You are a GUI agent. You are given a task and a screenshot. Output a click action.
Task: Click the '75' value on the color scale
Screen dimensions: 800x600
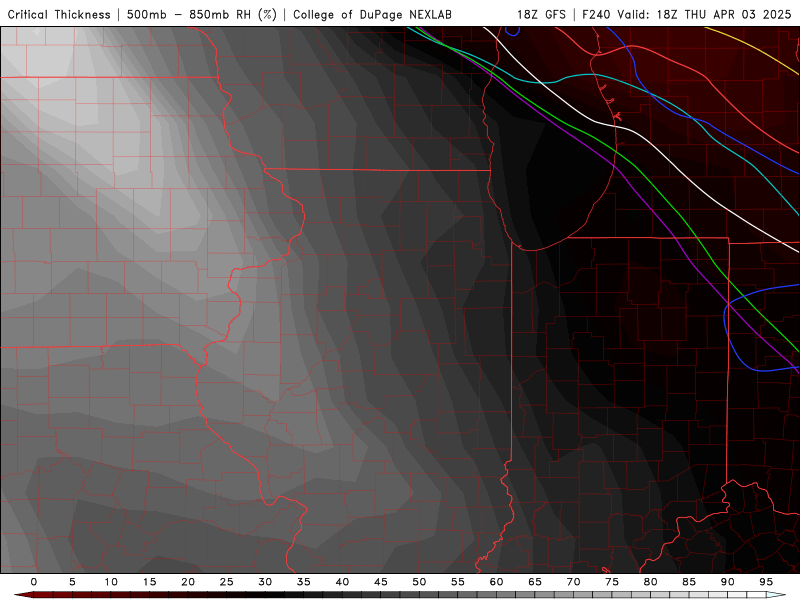tap(612, 582)
